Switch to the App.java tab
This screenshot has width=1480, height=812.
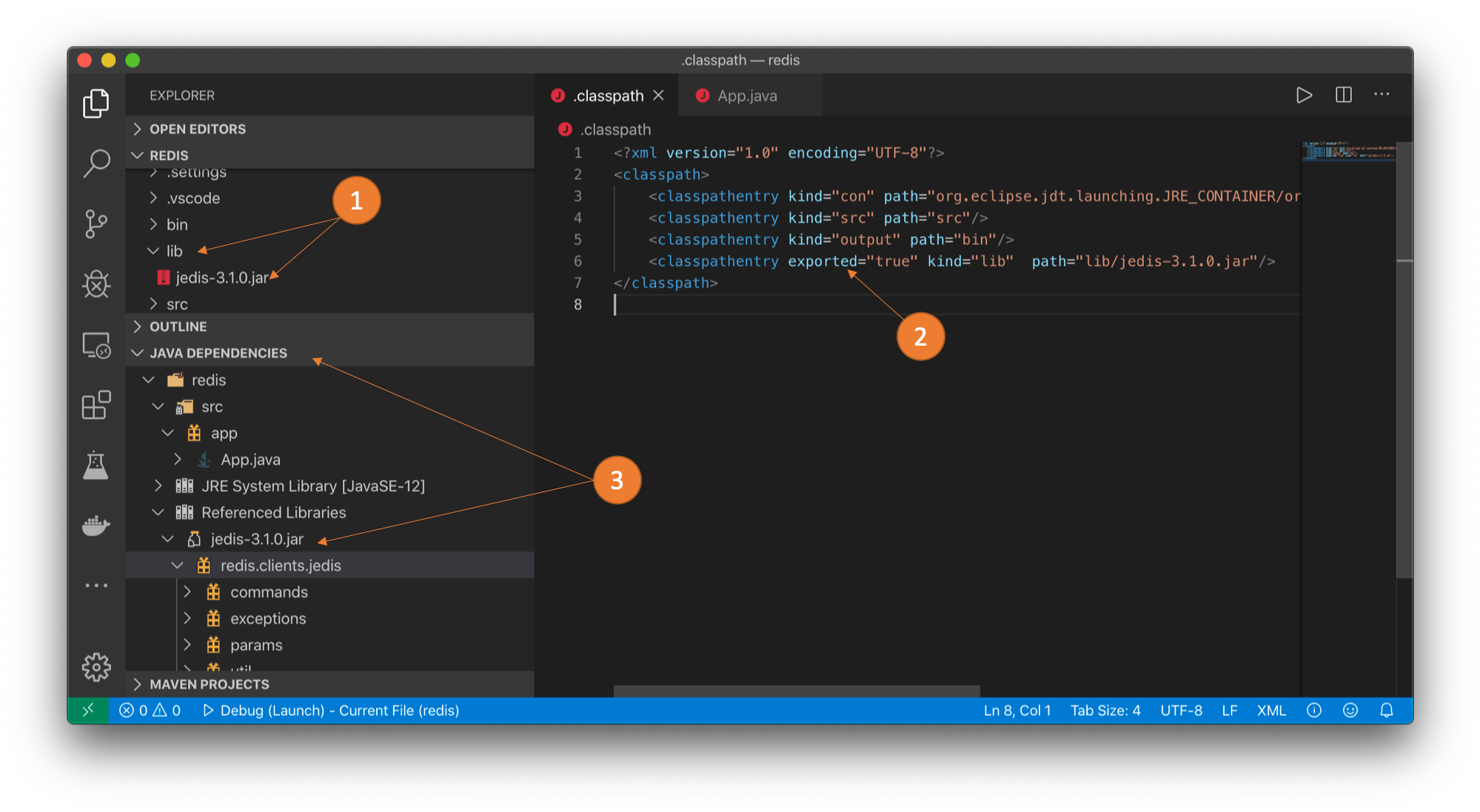746,96
